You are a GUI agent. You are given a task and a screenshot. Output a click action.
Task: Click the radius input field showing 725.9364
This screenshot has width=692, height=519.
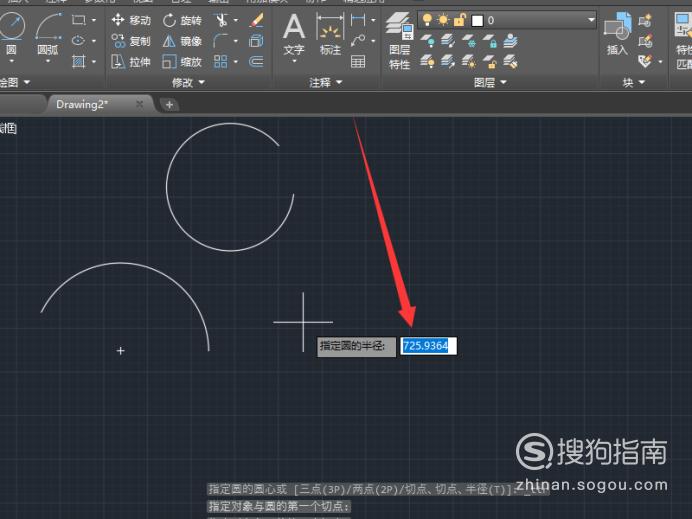428,346
